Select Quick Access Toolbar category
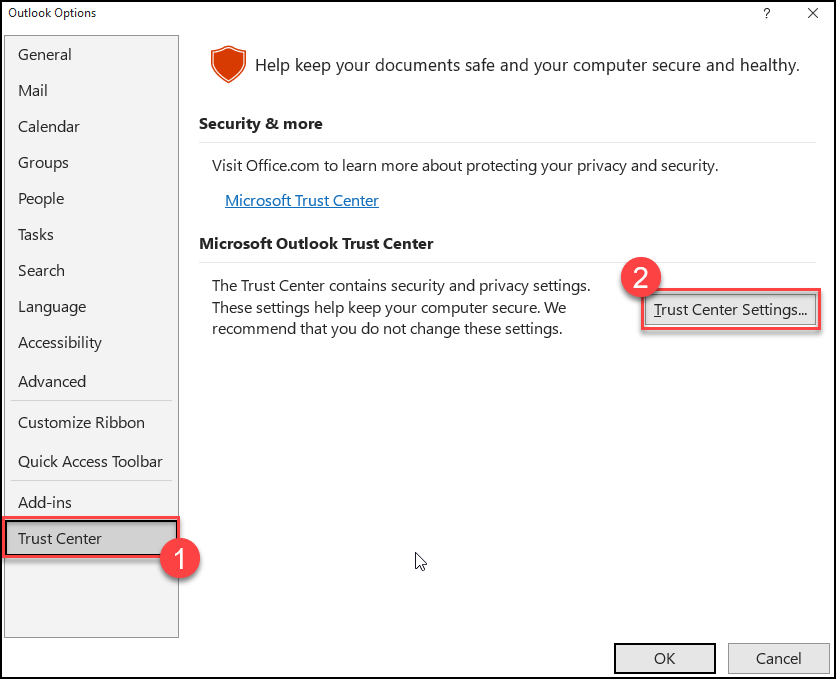The image size is (836, 679). [90, 462]
